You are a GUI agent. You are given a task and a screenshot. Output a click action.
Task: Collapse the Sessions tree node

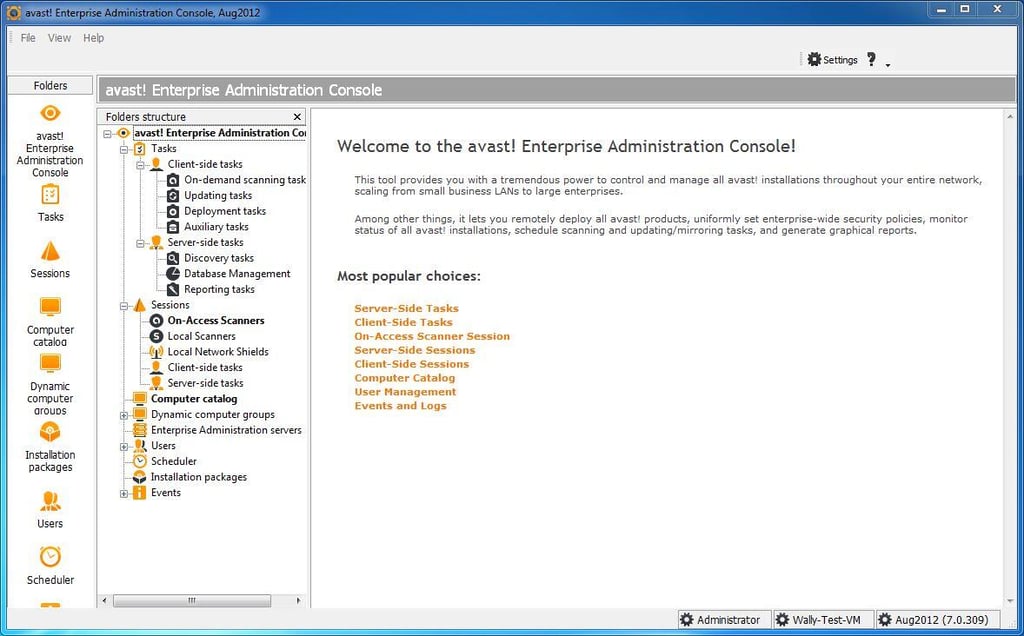tap(124, 306)
